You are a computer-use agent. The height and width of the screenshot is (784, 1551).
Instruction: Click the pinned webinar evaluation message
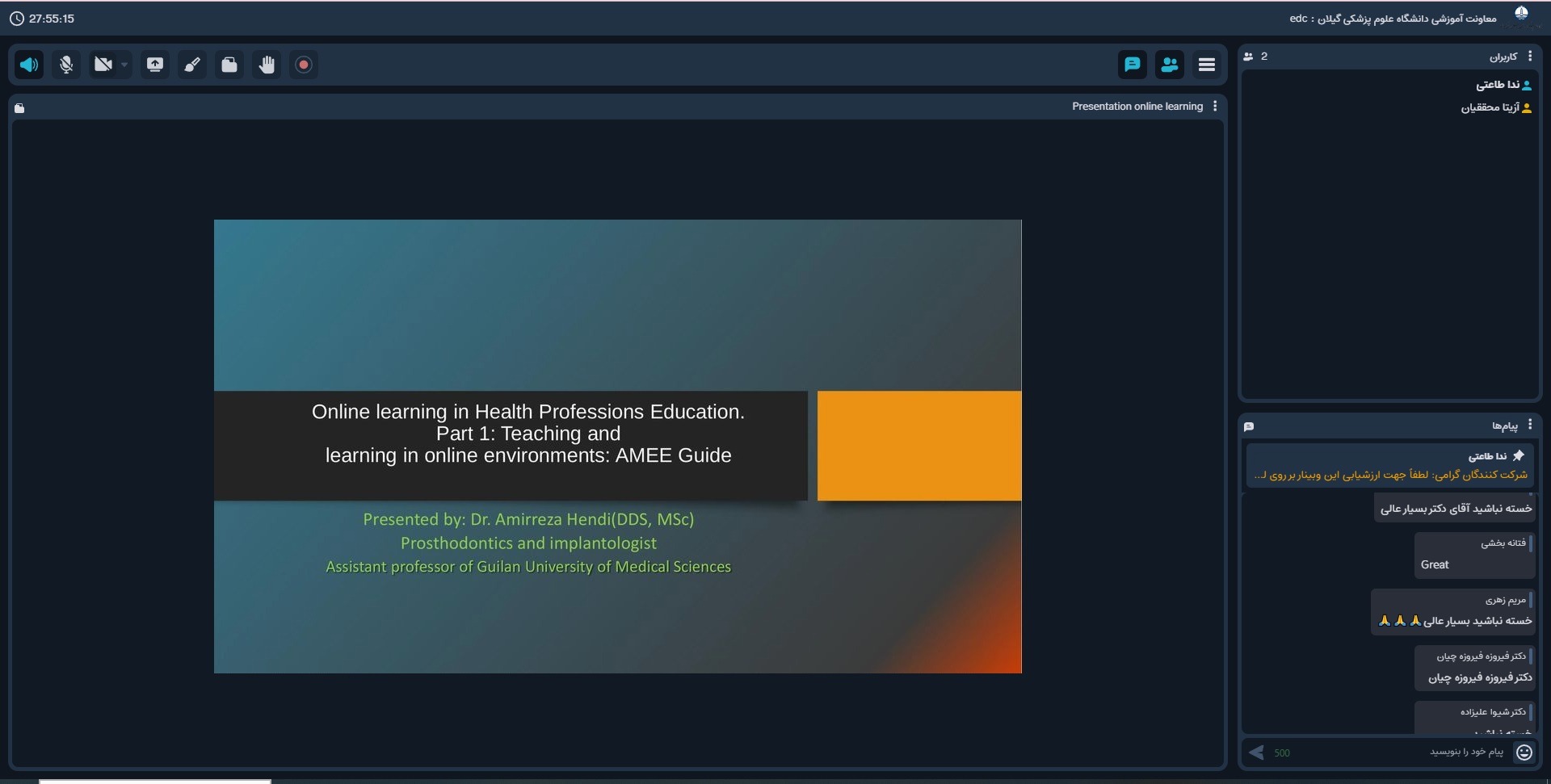(x=1389, y=475)
